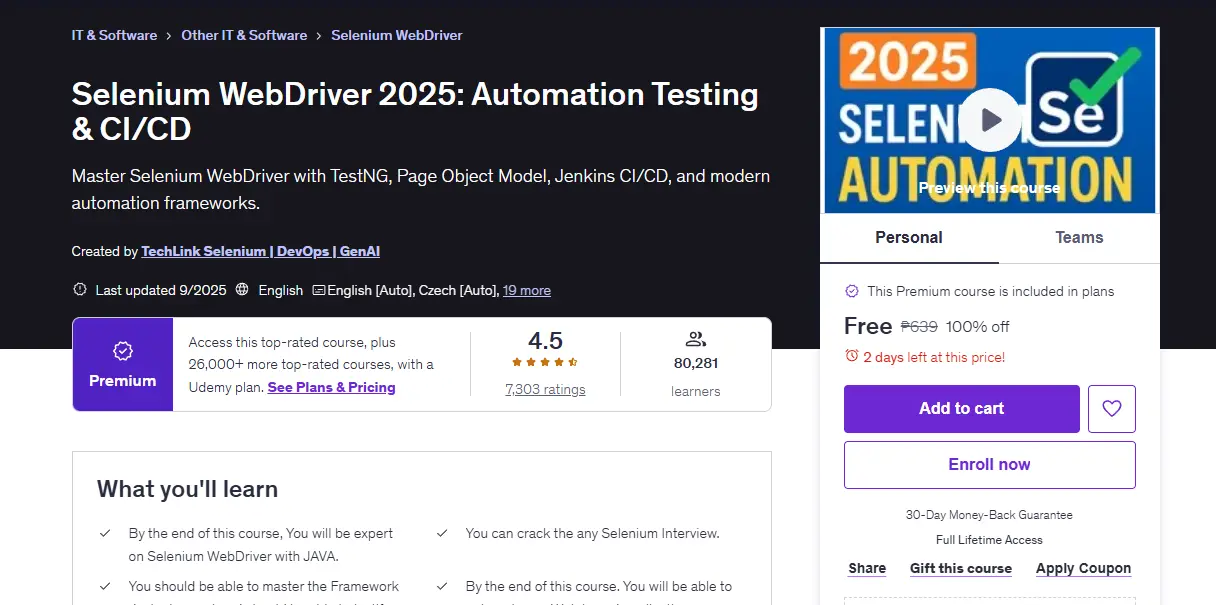Click checkmark beside 'expert on Selenium WebDriver'

pos(105,534)
